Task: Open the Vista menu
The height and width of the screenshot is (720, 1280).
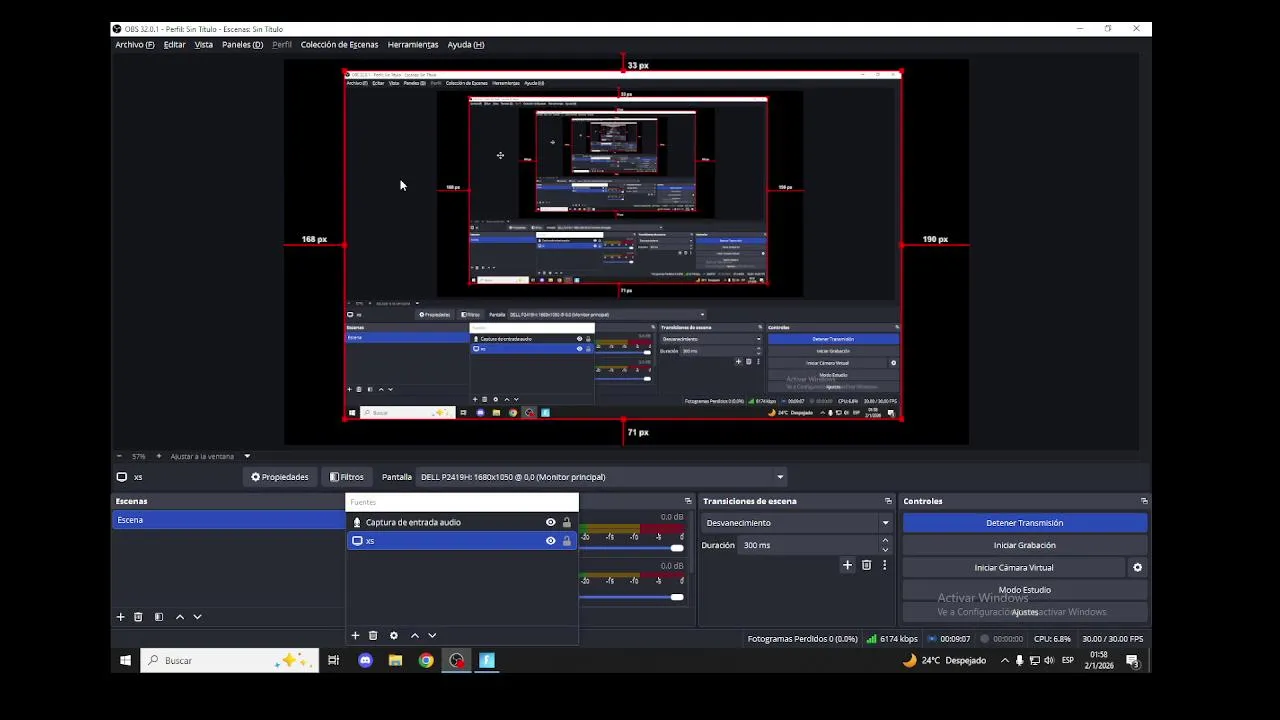Action: pyautogui.click(x=204, y=44)
